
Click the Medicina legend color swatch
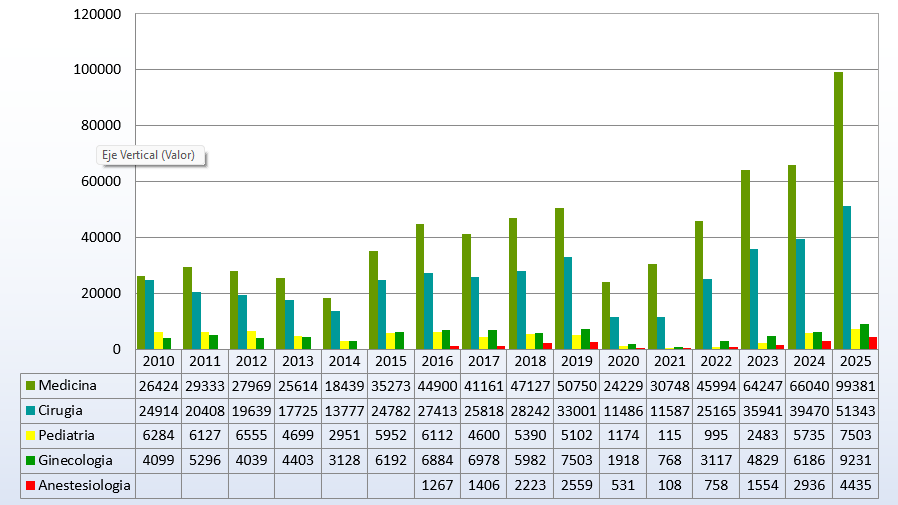pos(30,385)
